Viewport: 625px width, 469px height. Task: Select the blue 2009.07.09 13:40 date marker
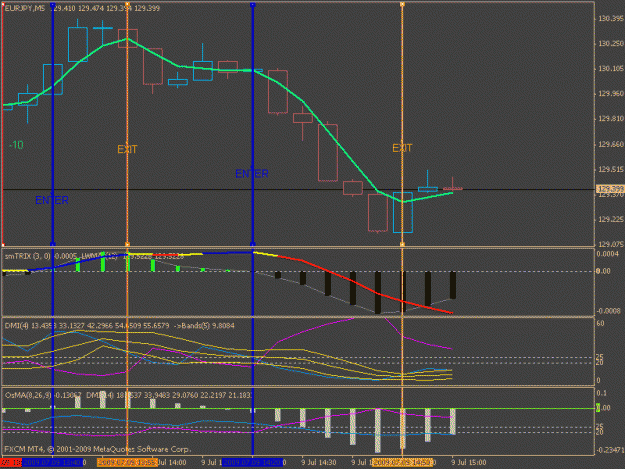point(52,462)
